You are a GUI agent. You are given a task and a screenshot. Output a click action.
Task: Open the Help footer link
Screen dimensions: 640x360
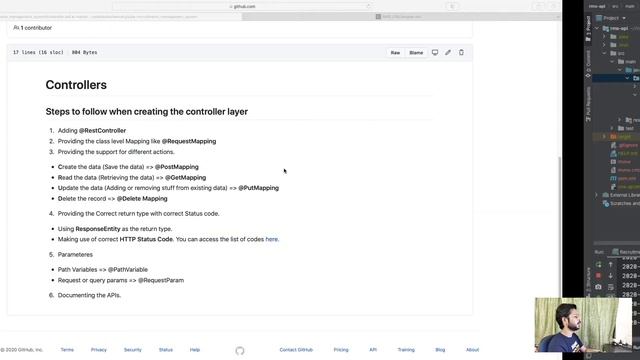[x=195, y=350]
